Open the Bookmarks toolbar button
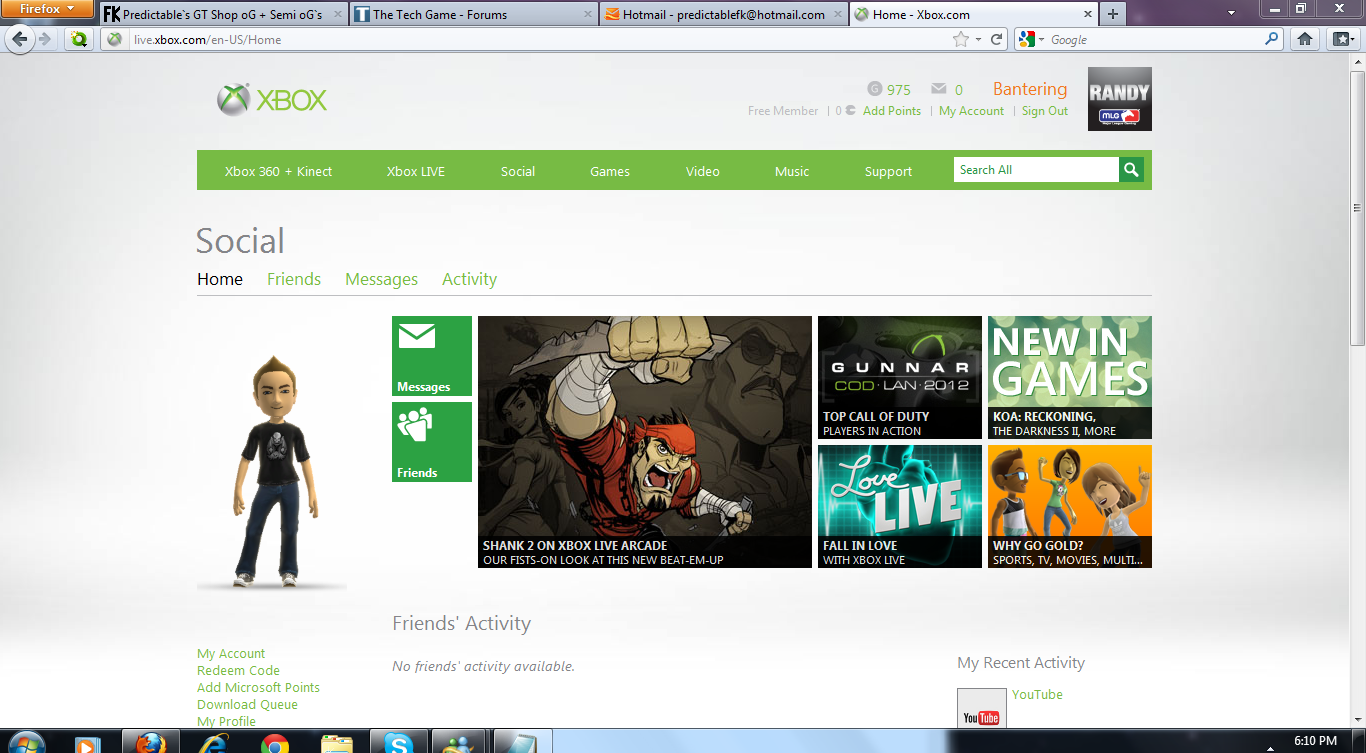Viewport: 1366px width, 753px height. 1342,39
